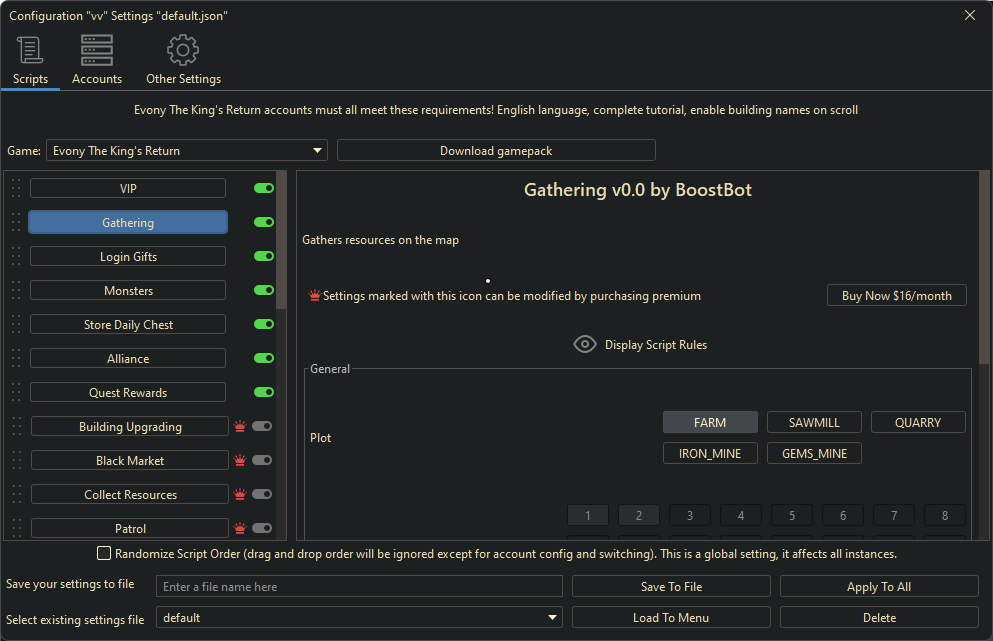993x641 pixels.
Task: Grab the drag handle of Quest Rewards script
Action: coord(16,392)
